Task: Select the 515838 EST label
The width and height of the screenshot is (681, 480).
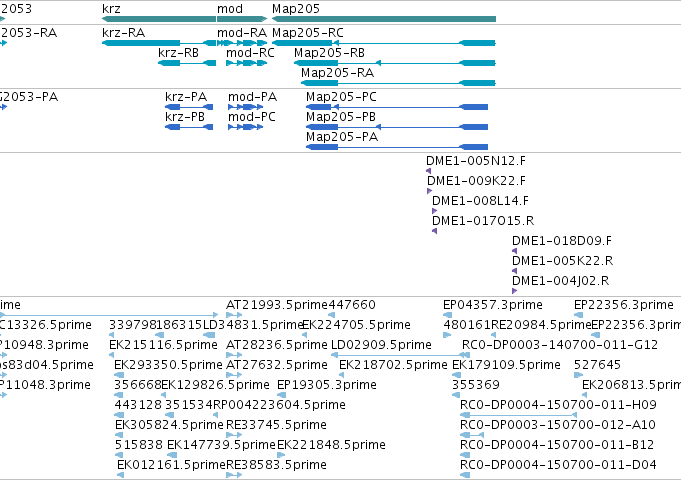Action: point(139,444)
